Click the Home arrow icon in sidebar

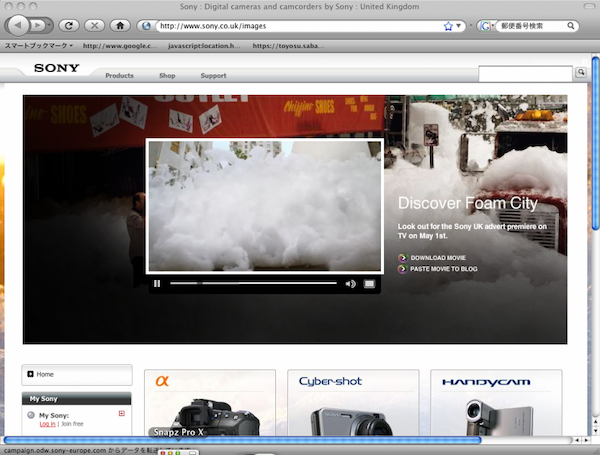pos(30,374)
